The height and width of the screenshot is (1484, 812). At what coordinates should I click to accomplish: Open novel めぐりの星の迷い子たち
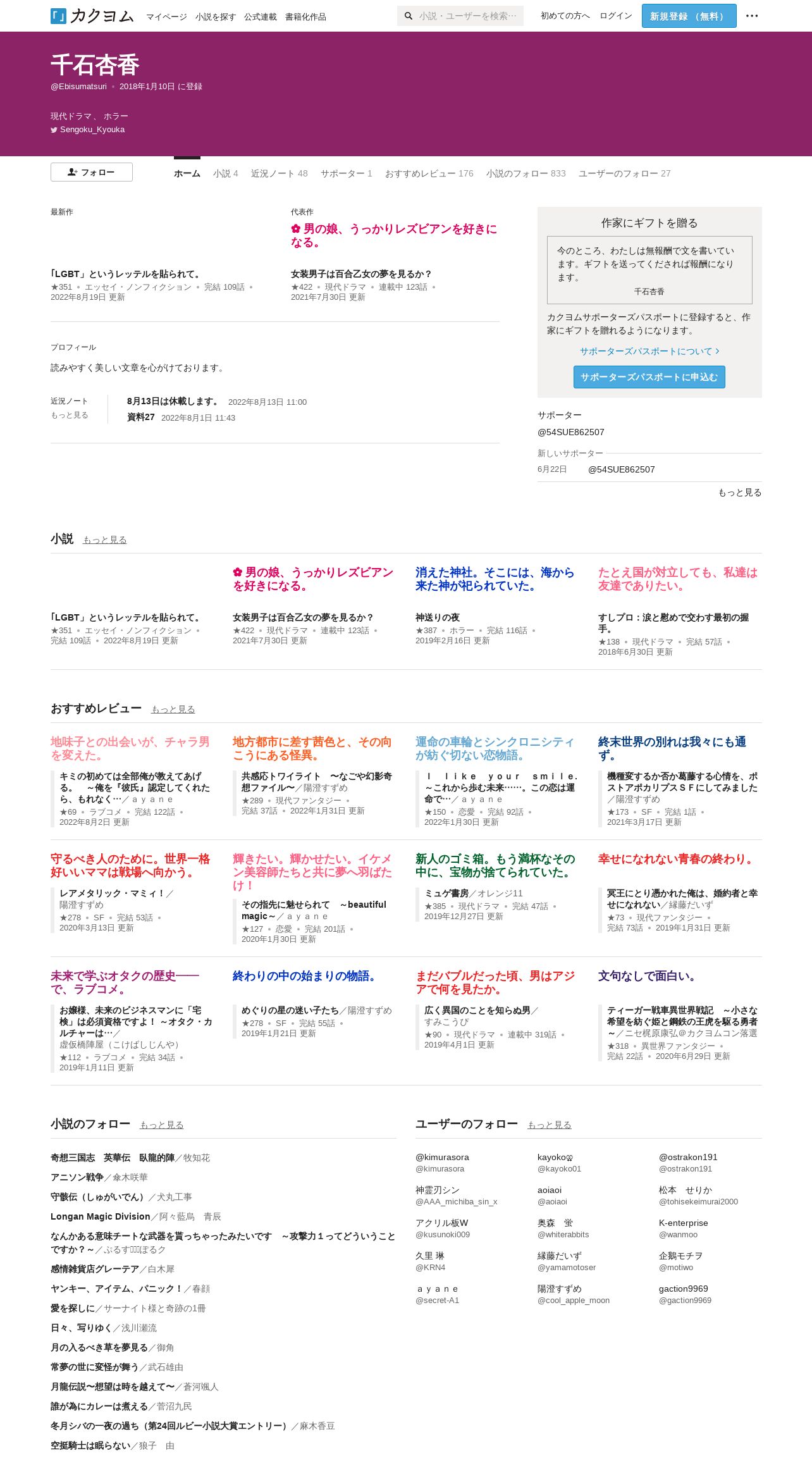(290, 1010)
